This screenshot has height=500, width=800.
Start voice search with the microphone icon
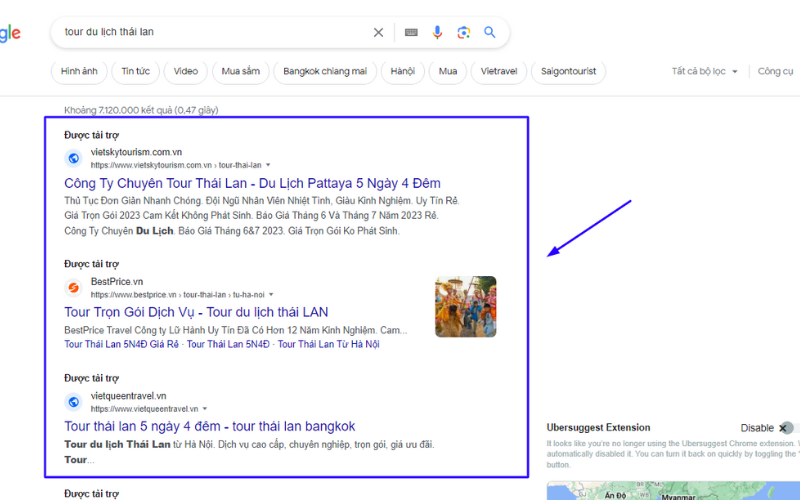click(x=437, y=33)
